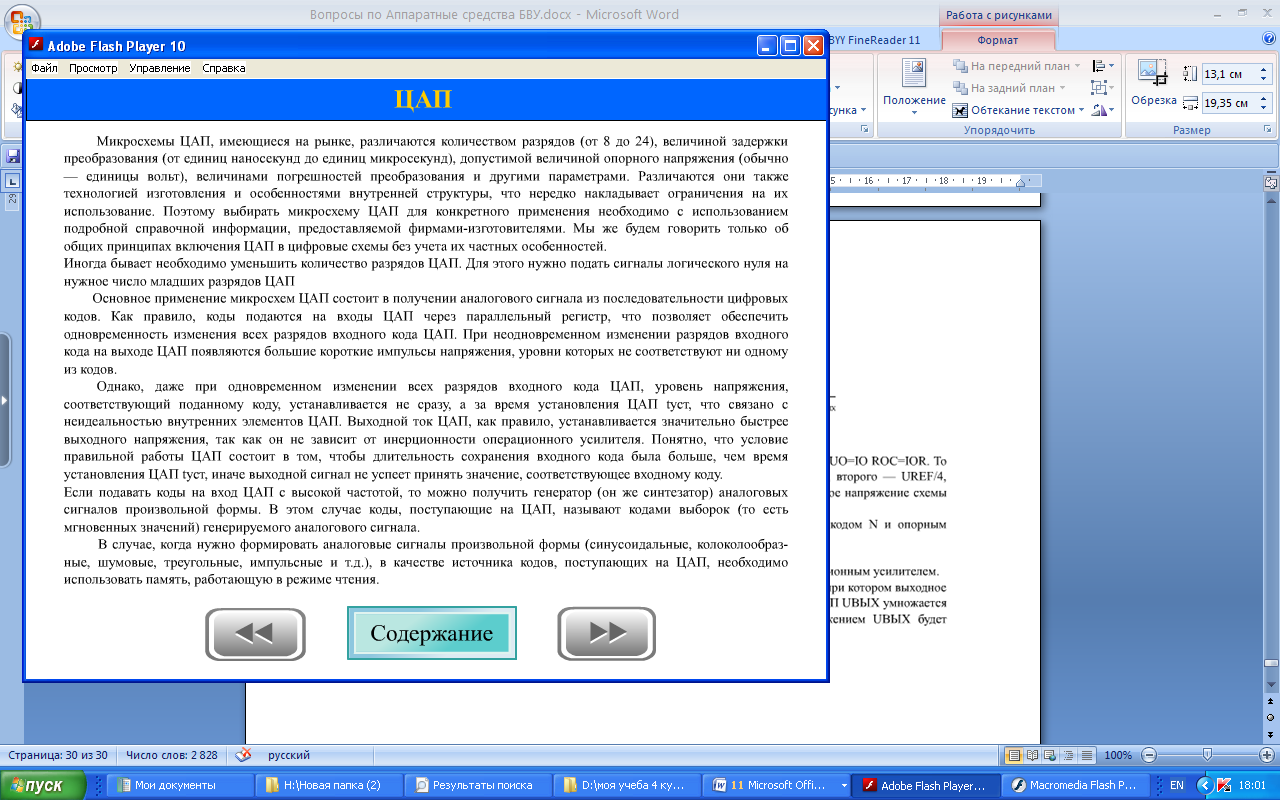Click the 18:01 clock in tray
Image resolution: width=1280 pixels, height=800 pixels.
[1253, 785]
